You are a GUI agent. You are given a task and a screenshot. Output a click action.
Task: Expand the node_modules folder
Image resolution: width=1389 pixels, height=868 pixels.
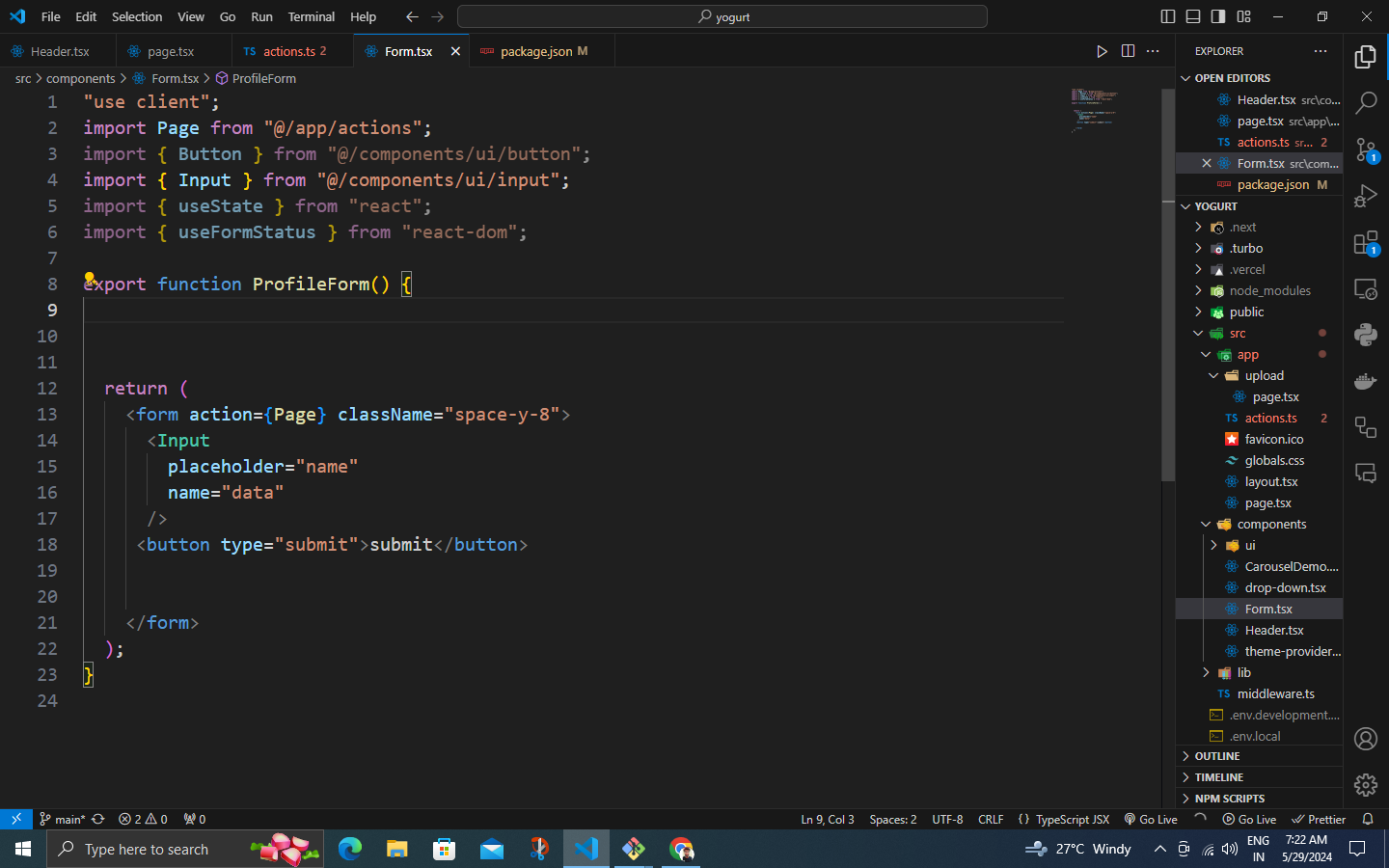coord(1269,290)
